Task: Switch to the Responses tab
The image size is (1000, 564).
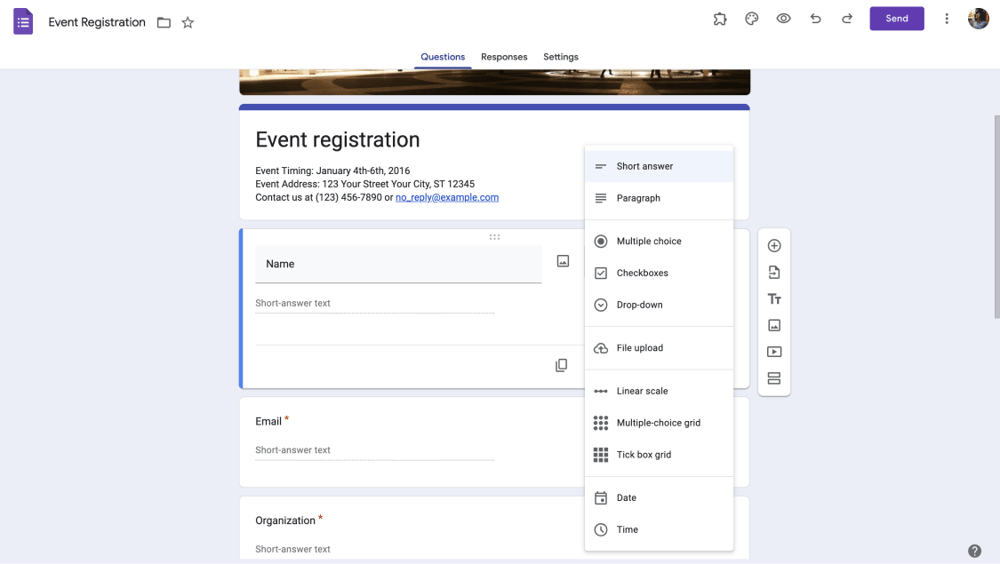Action: coord(504,57)
